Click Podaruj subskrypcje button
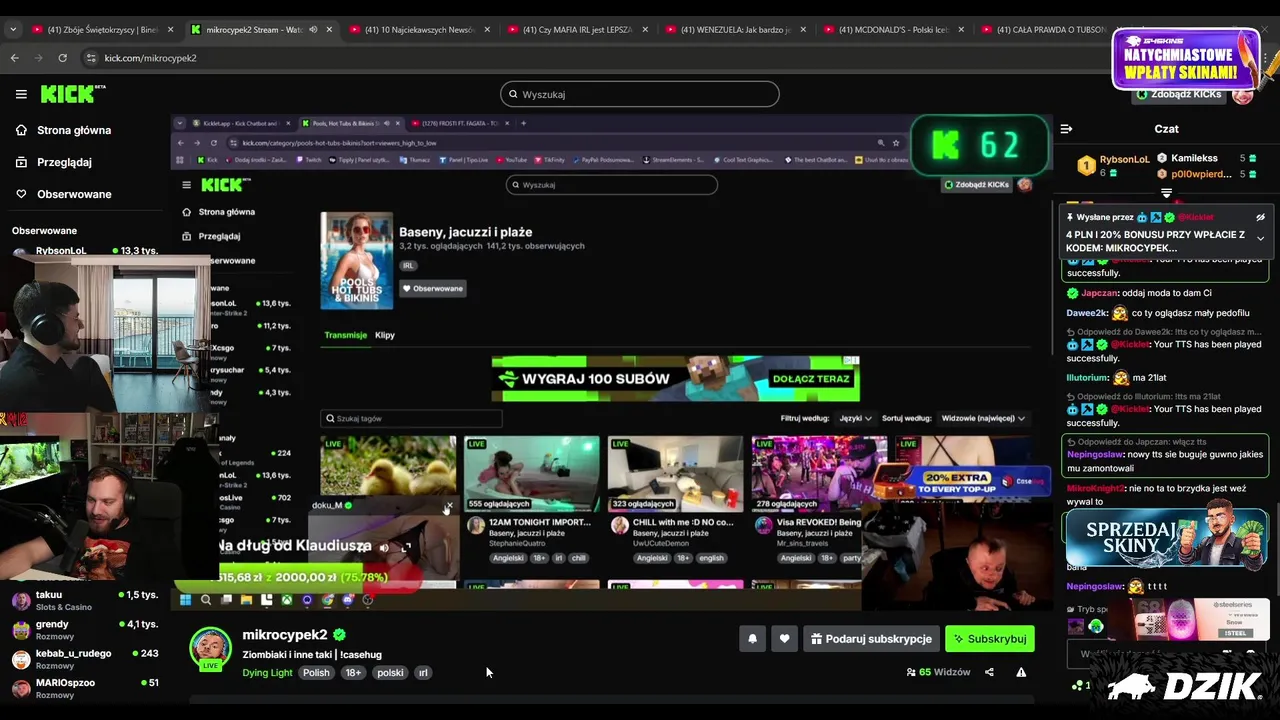 click(871, 639)
